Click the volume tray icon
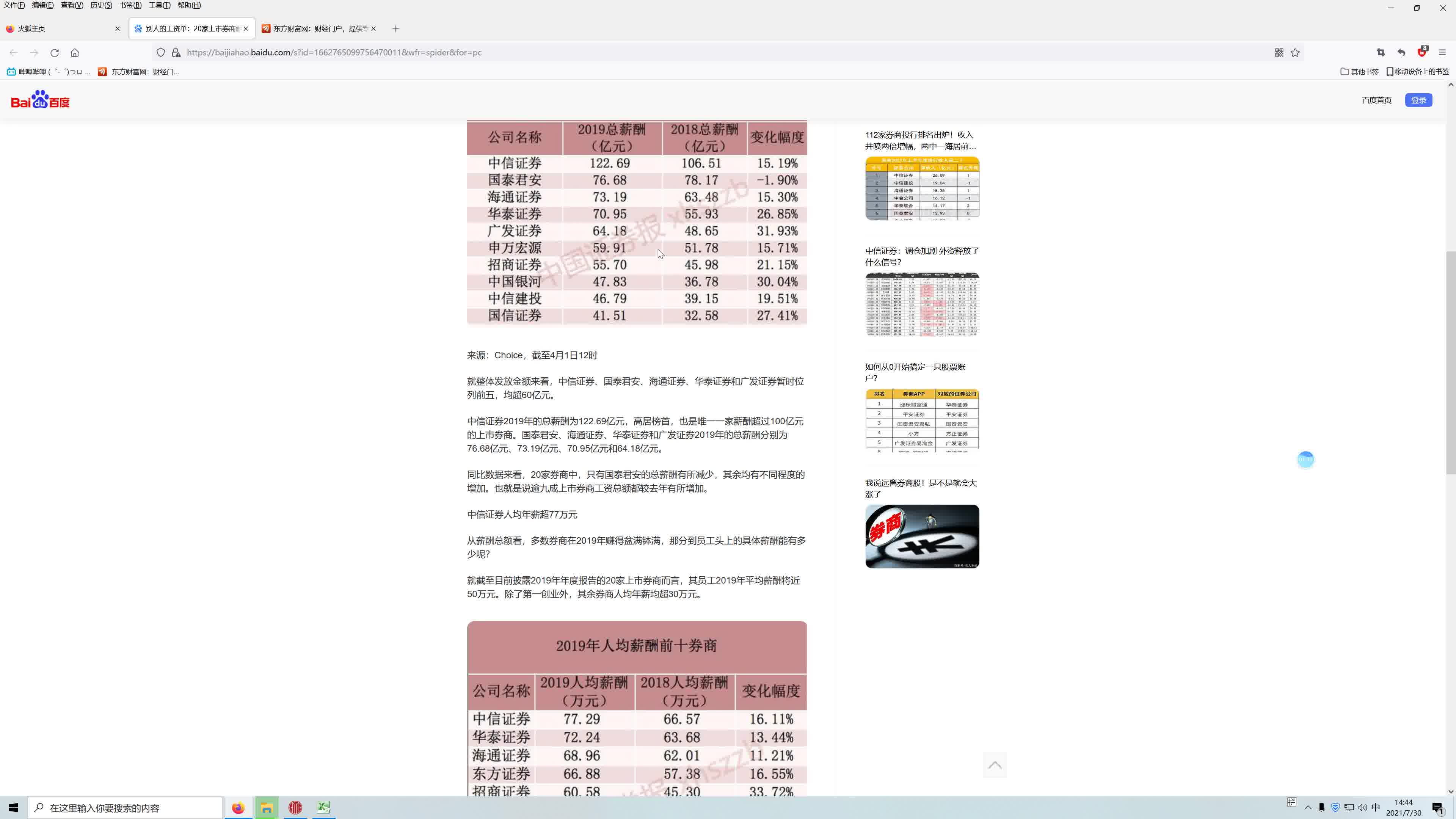 tap(1362, 808)
